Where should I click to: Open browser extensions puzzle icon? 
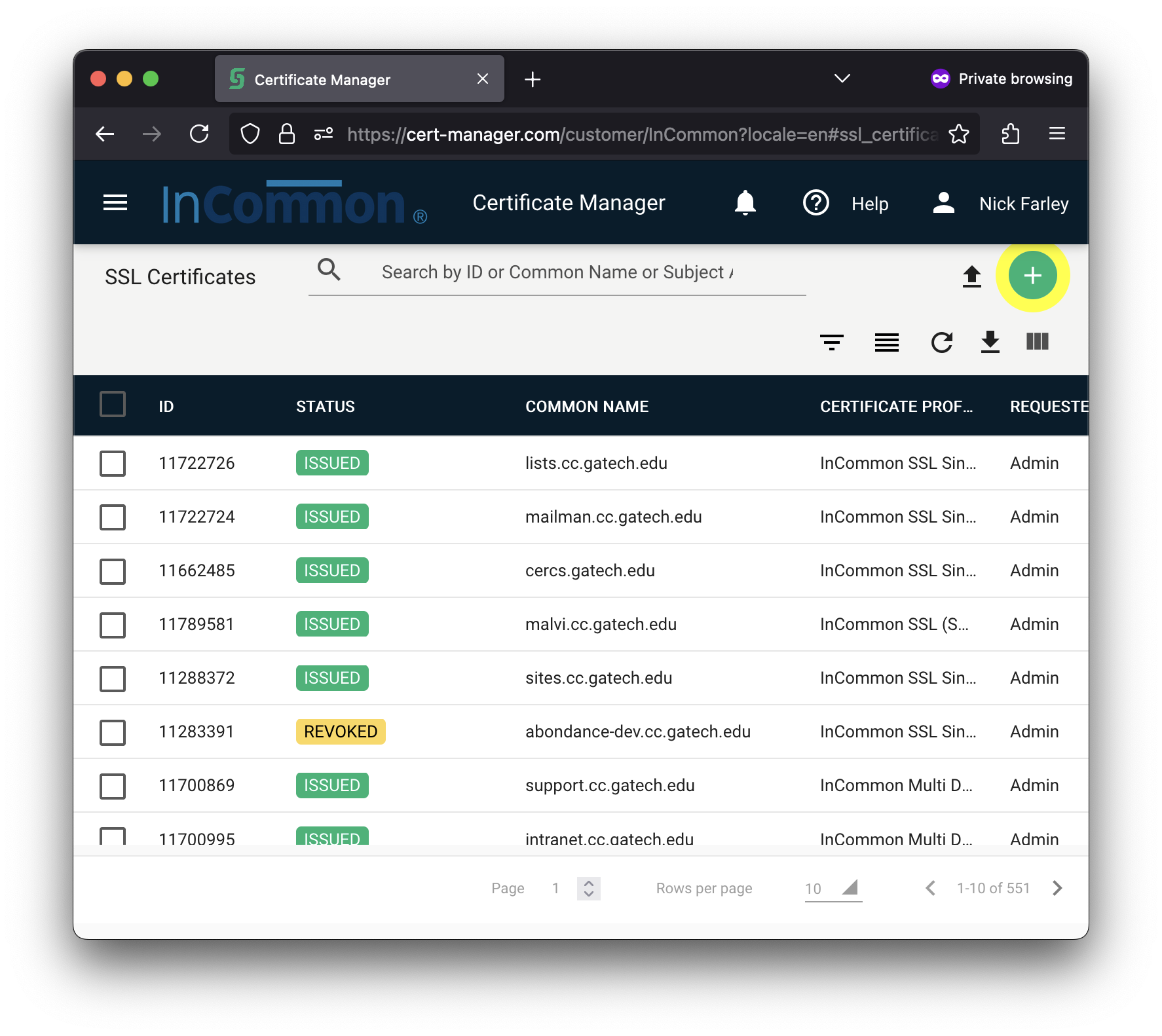coord(1010,134)
